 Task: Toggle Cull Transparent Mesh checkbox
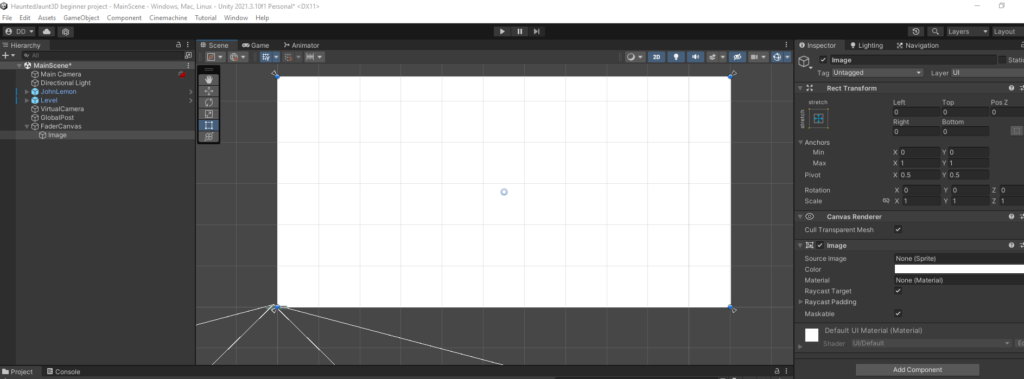click(x=898, y=230)
